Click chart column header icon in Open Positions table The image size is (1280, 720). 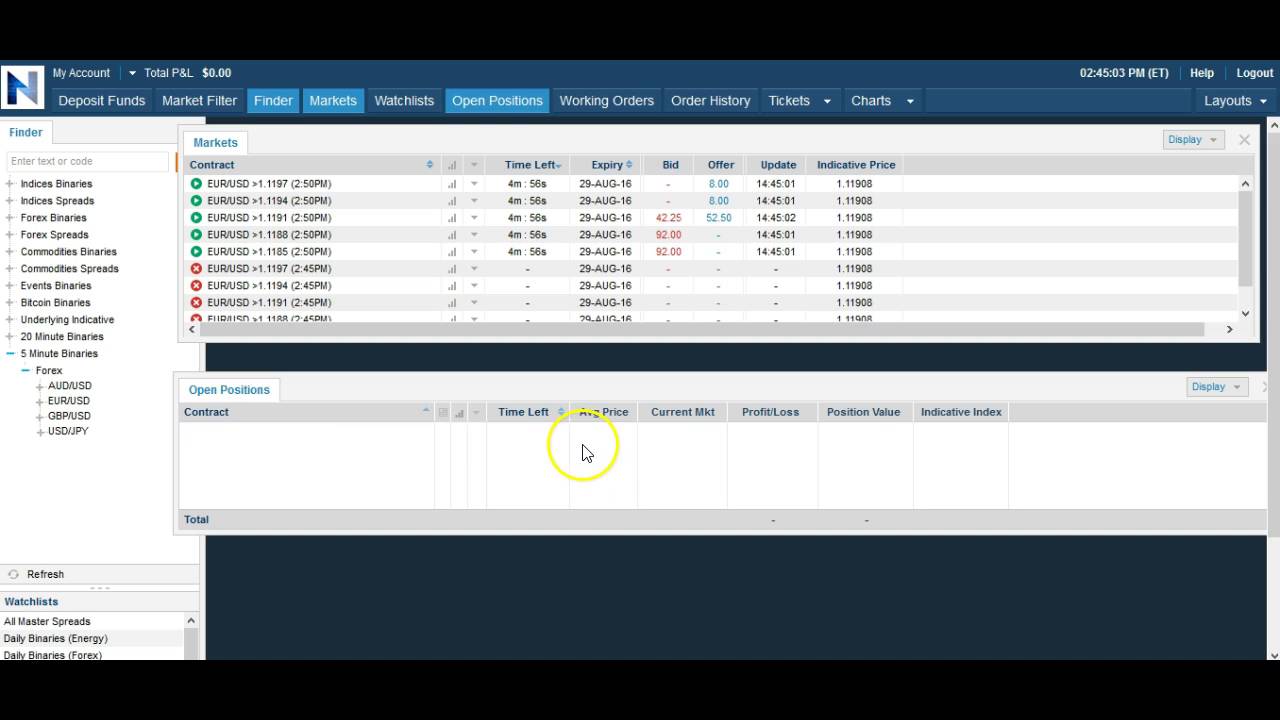(x=460, y=412)
